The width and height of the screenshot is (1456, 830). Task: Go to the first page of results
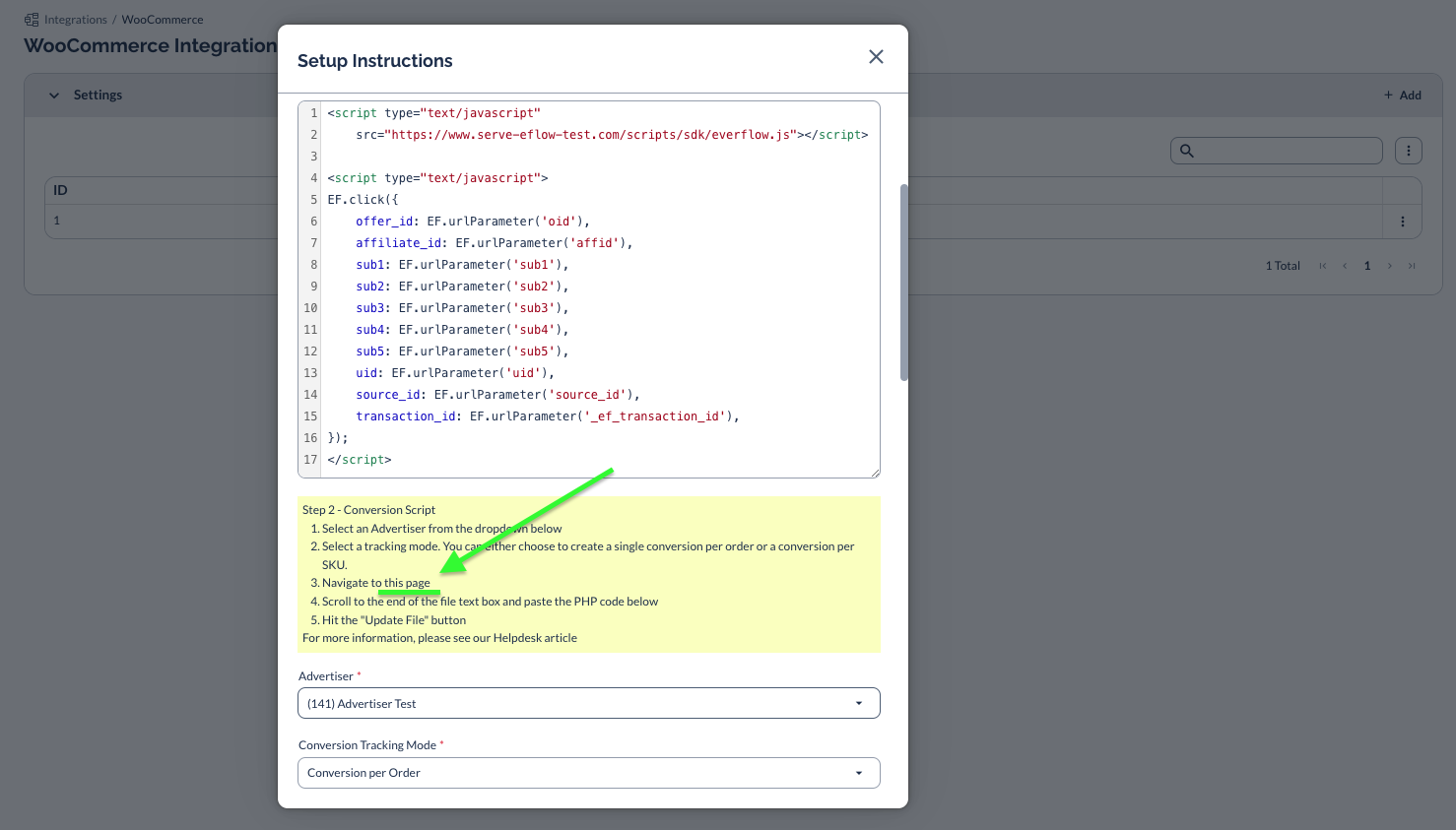click(x=1322, y=266)
